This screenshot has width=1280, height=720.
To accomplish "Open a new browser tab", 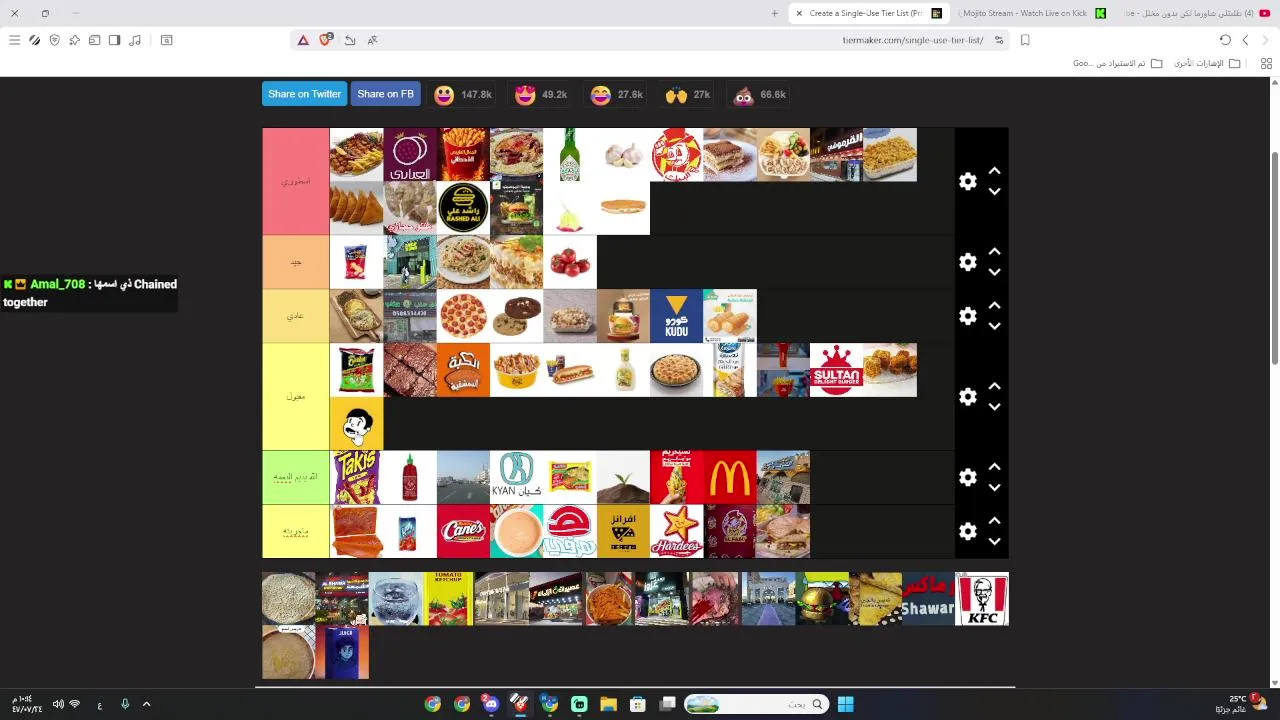I will [x=774, y=13].
